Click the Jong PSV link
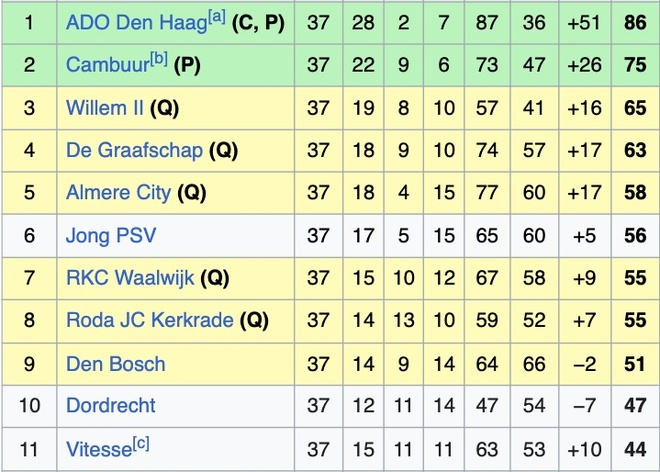The height and width of the screenshot is (472, 660). (x=111, y=235)
